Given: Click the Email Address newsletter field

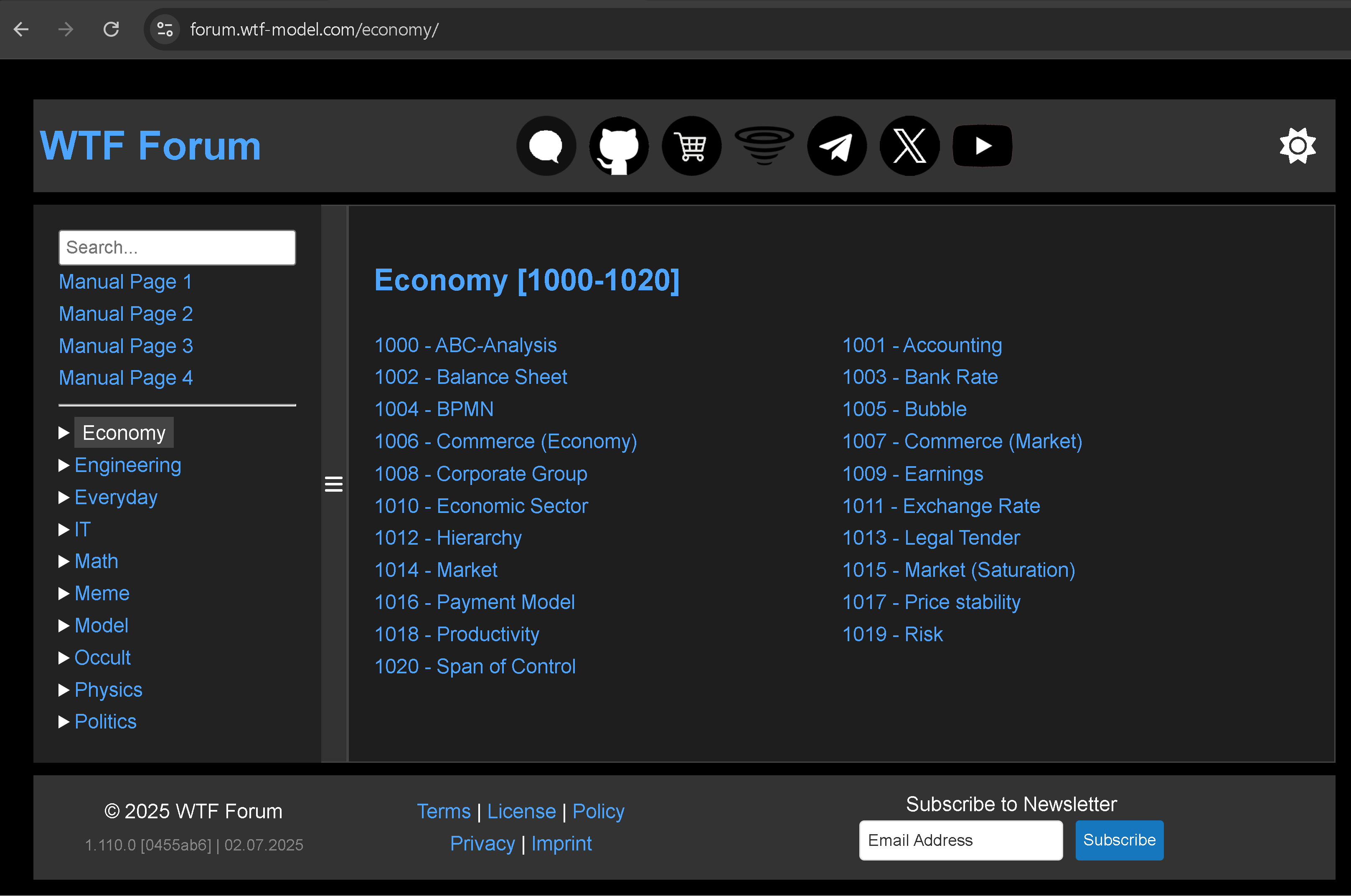Looking at the screenshot, I should [x=961, y=840].
